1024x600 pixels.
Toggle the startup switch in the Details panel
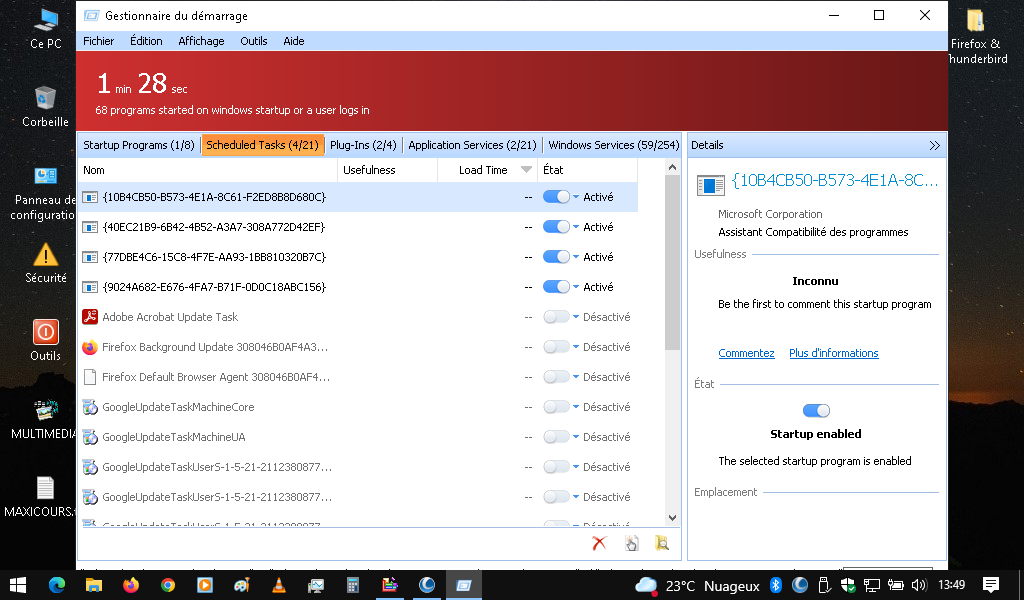[816, 410]
